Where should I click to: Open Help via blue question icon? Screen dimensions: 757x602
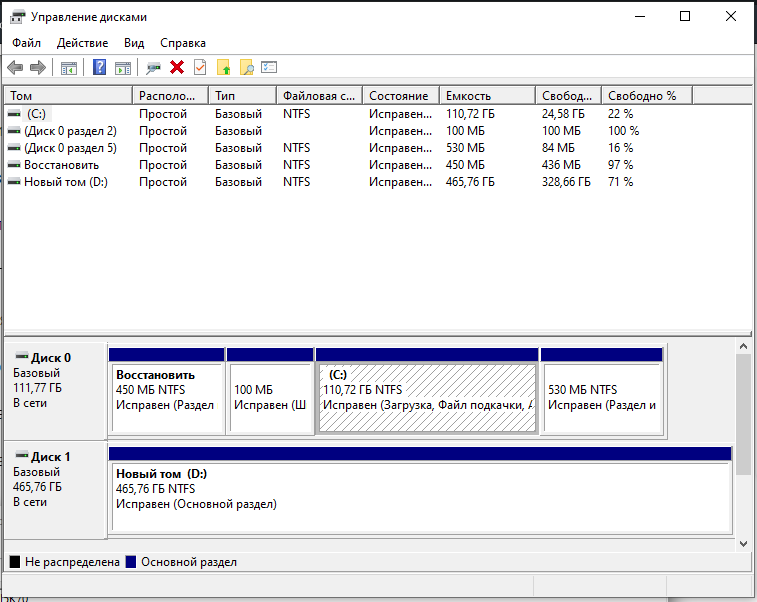(x=99, y=67)
